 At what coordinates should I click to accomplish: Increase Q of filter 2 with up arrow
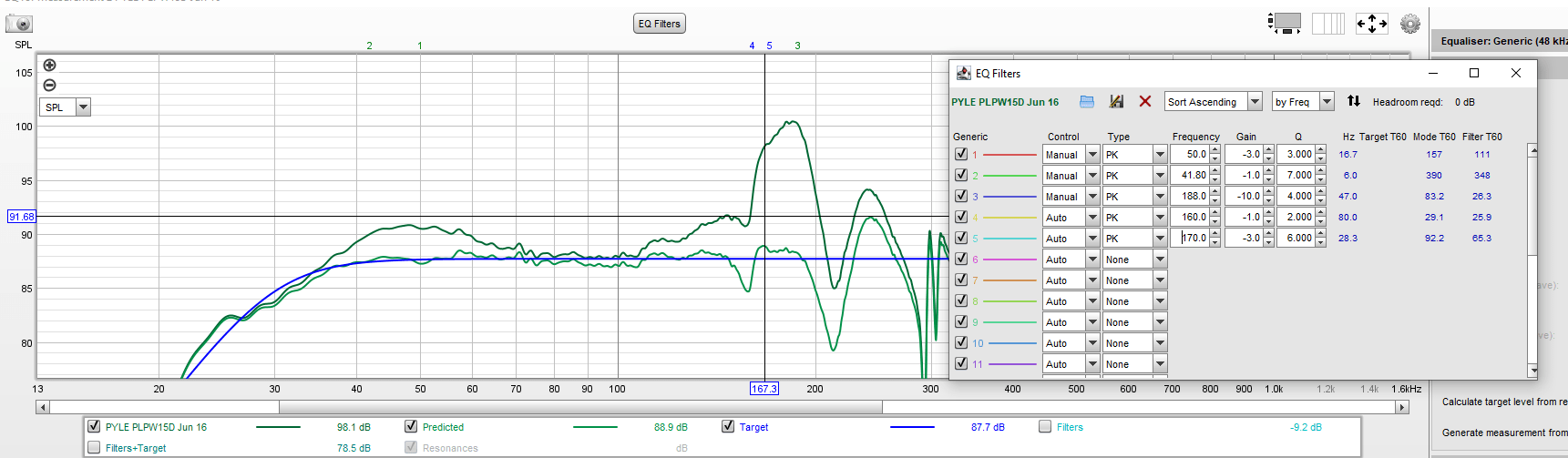[1320, 171]
